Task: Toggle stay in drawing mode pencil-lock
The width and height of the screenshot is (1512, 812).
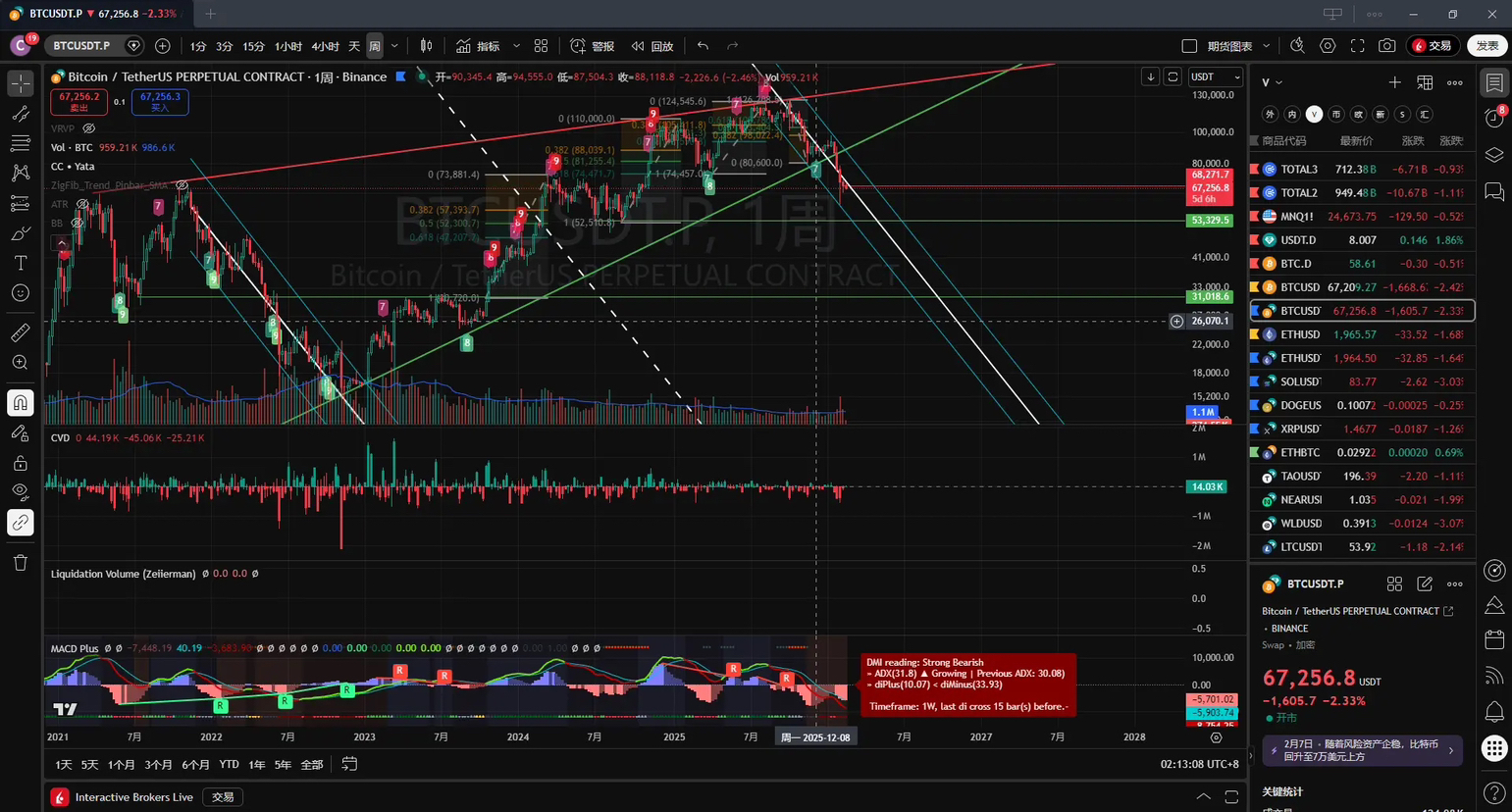Action: pos(20,432)
